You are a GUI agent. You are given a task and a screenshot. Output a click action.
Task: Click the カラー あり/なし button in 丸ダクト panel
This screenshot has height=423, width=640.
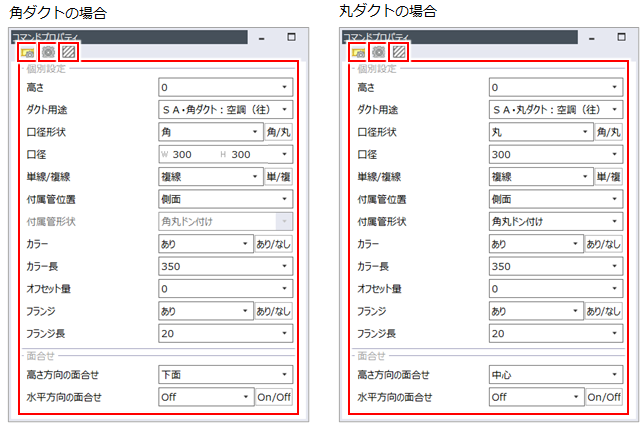(x=605, y=244)
